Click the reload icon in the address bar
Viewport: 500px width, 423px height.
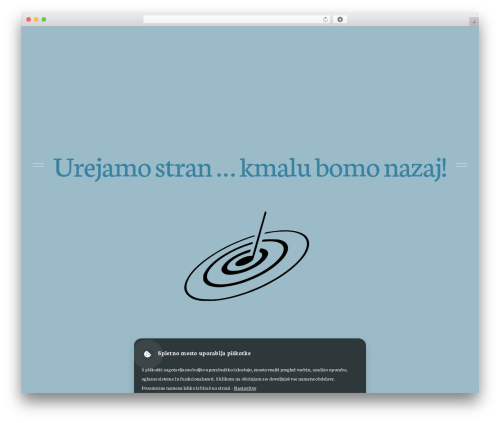pos(325,20)
